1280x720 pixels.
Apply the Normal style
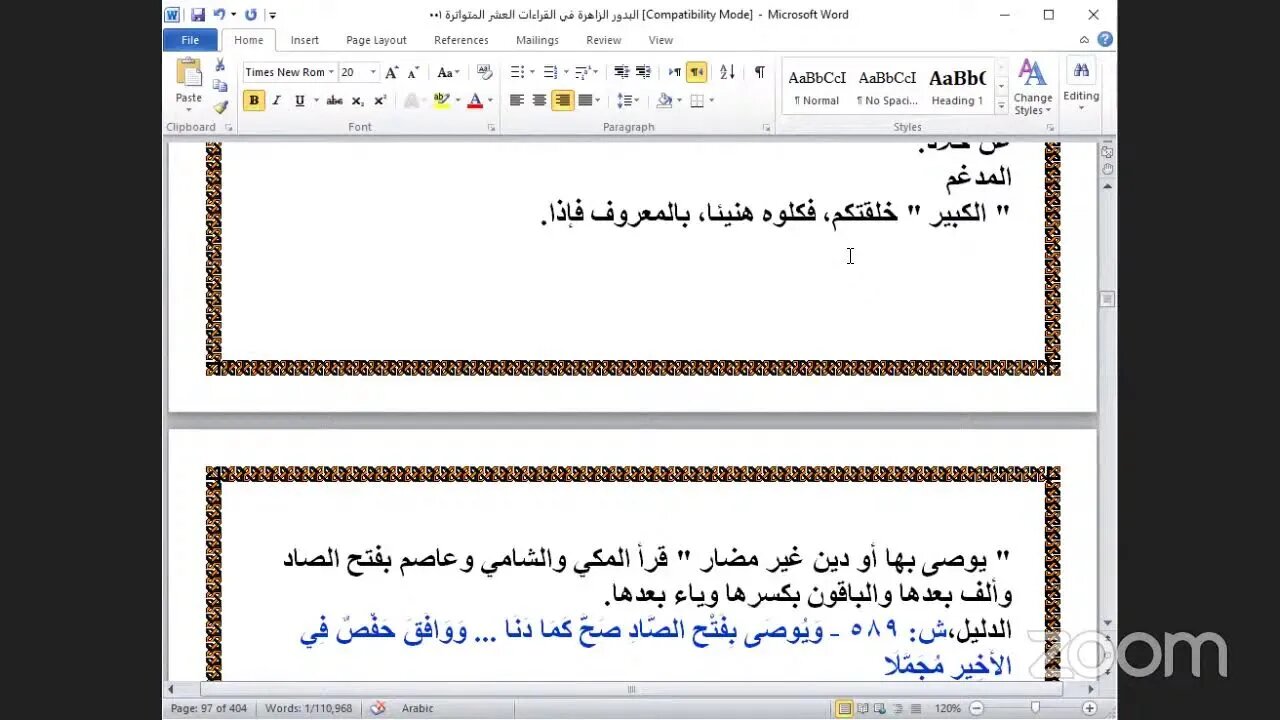coord(817,87)
